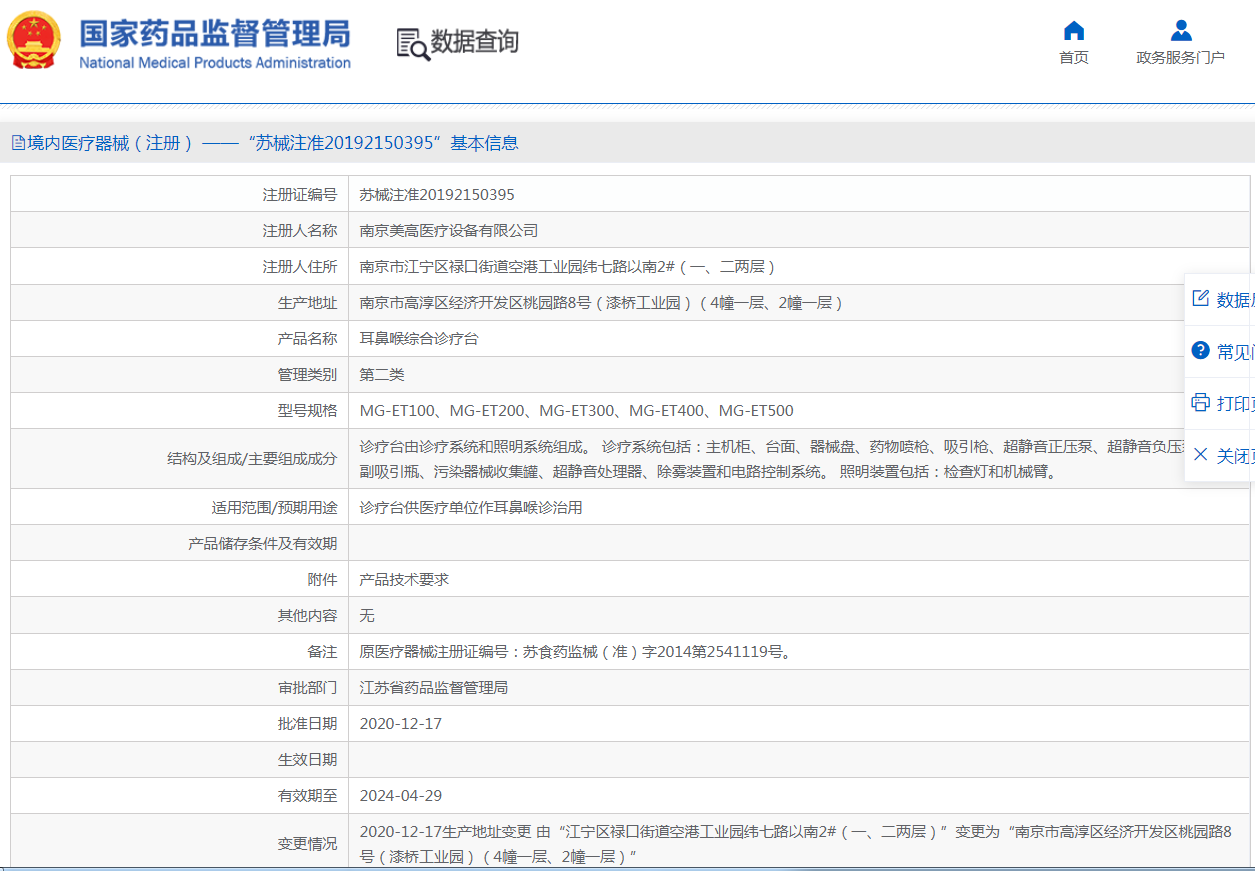Click the national emblem logo

(33, 40)
